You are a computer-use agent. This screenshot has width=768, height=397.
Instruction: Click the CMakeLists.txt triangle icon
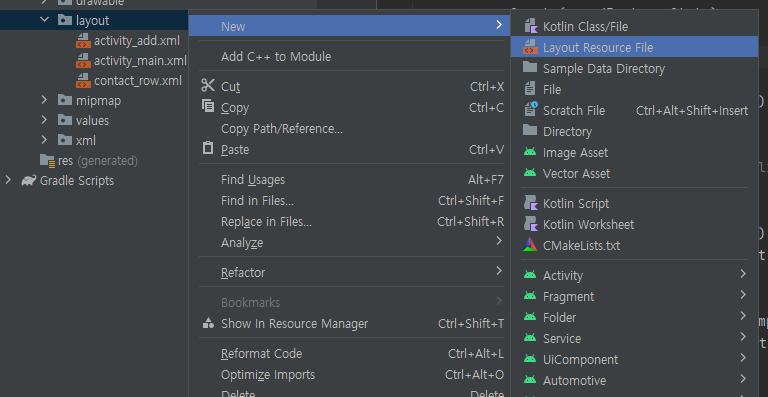tap(530, 245)
